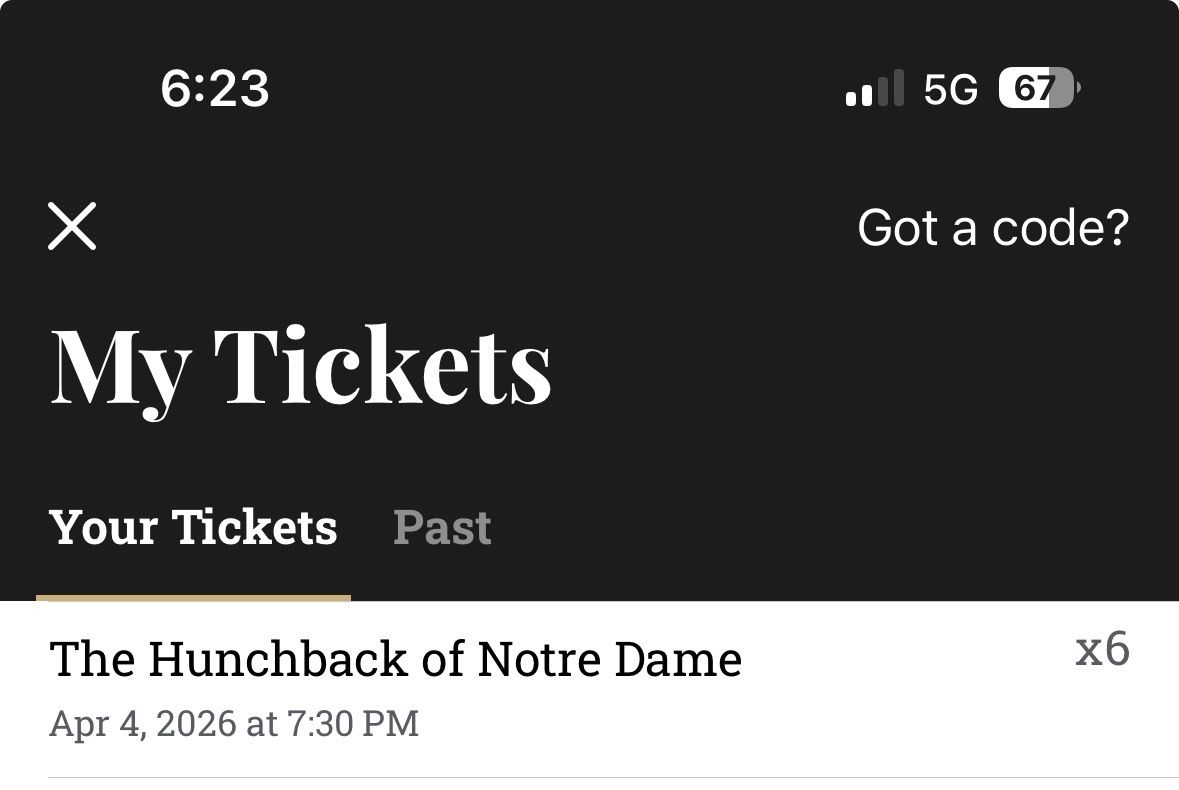Click the gold underline beneath Your Tickets

click(193, 598)
